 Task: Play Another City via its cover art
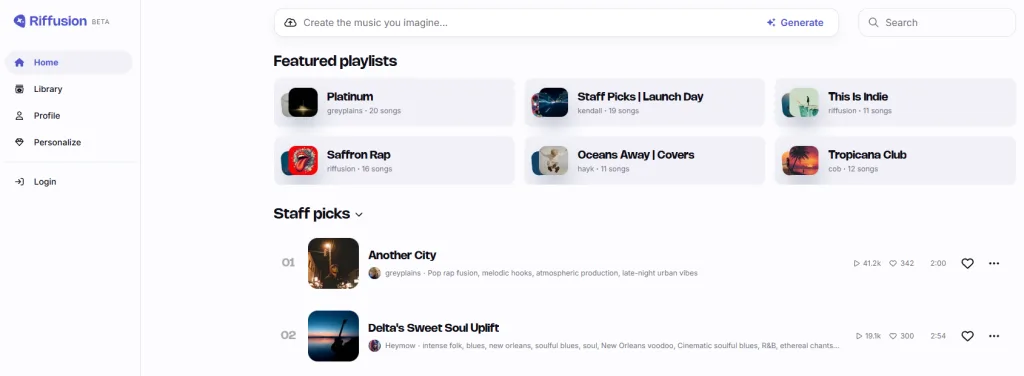[x=333, y=263]
